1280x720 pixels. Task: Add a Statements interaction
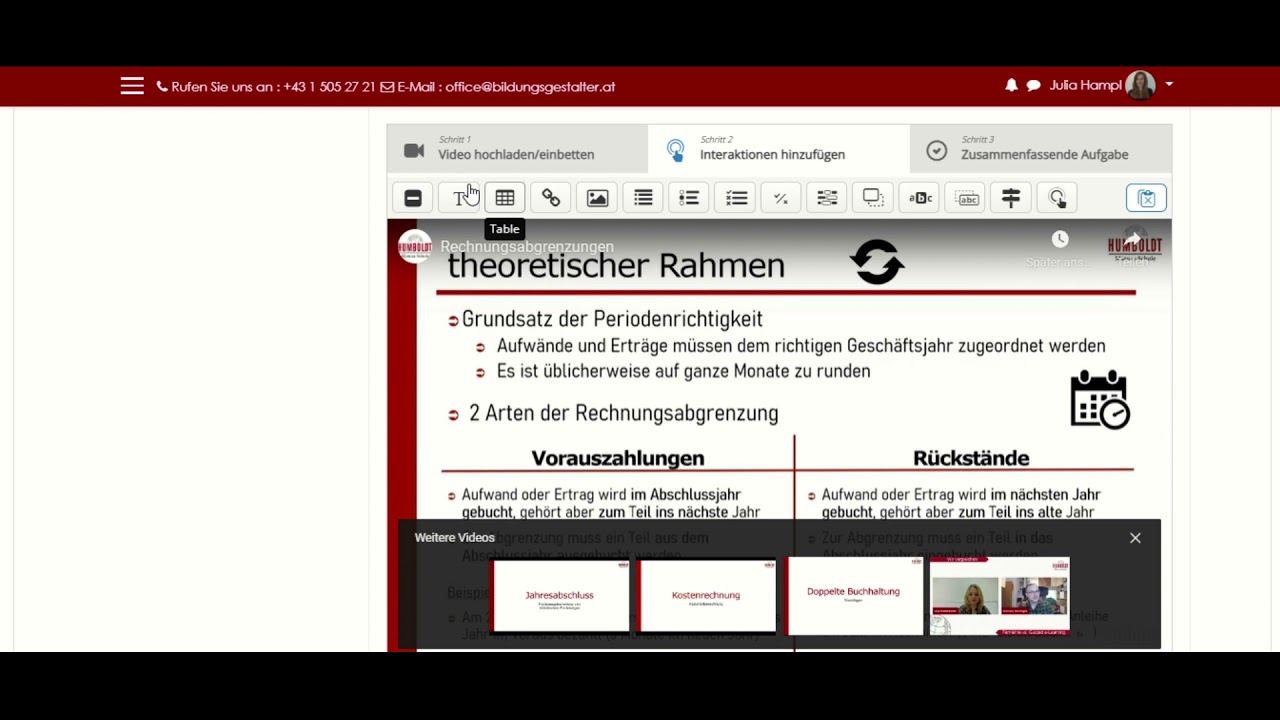coord(643,198)
